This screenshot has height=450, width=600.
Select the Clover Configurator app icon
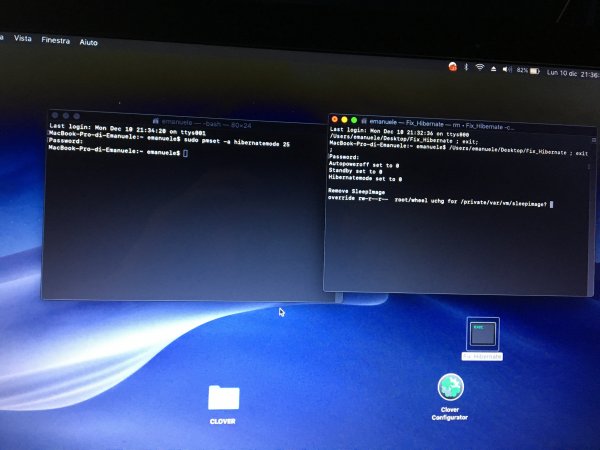coord(451,387)
